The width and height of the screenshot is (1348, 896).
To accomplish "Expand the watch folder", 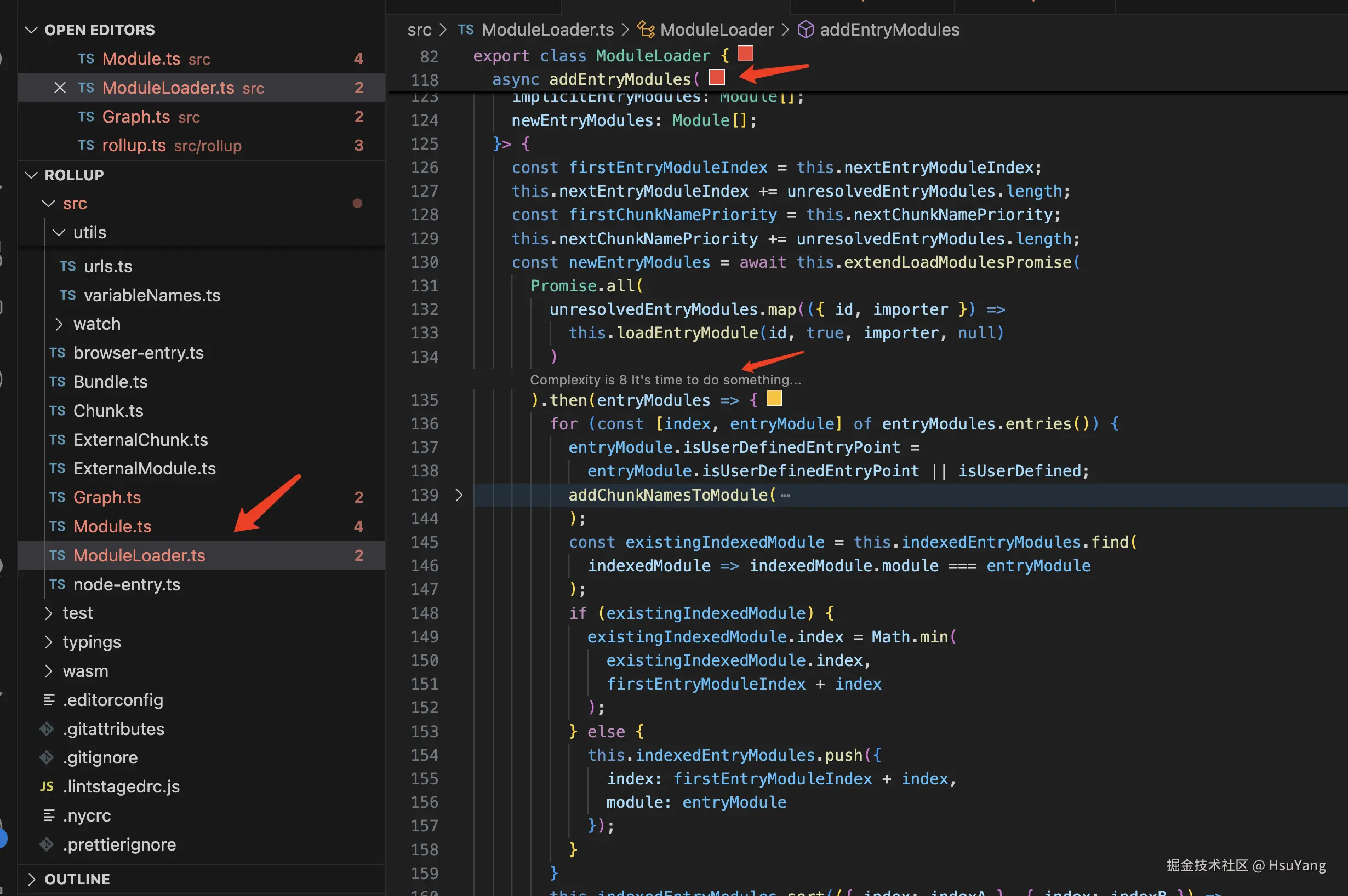I will pos(59,324).
